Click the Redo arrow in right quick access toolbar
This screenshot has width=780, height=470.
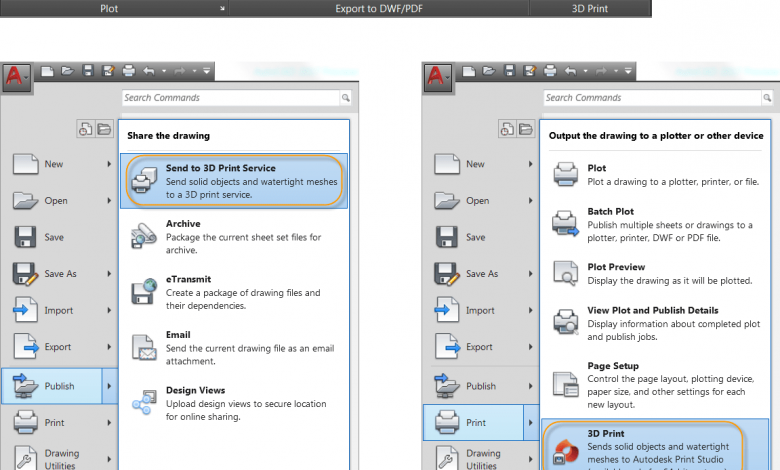(x=601, y=71)
